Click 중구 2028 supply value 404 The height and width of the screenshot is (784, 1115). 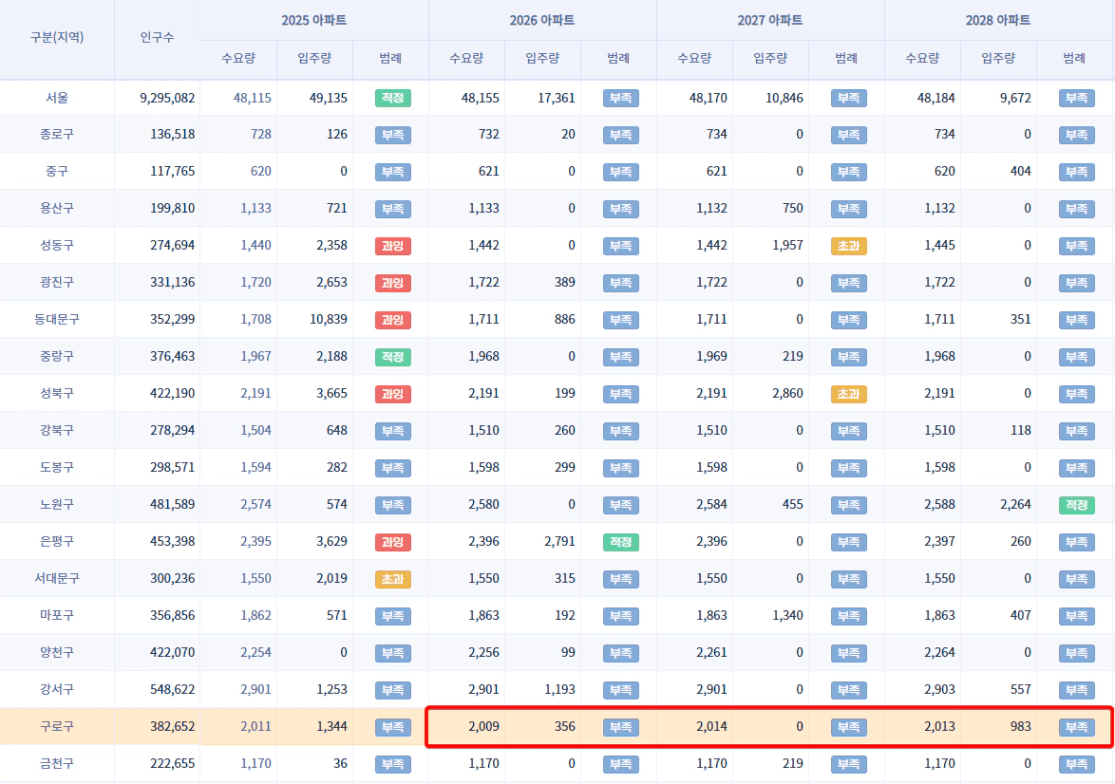[1020, 171]
